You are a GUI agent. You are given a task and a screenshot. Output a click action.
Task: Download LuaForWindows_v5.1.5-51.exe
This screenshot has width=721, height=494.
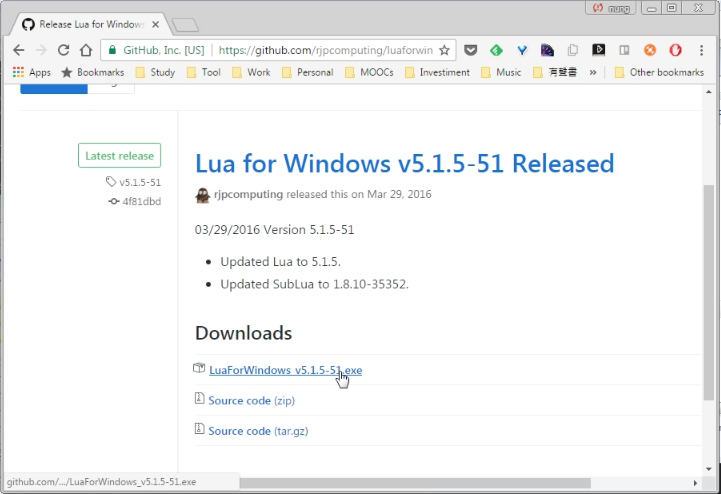point(286,370)
